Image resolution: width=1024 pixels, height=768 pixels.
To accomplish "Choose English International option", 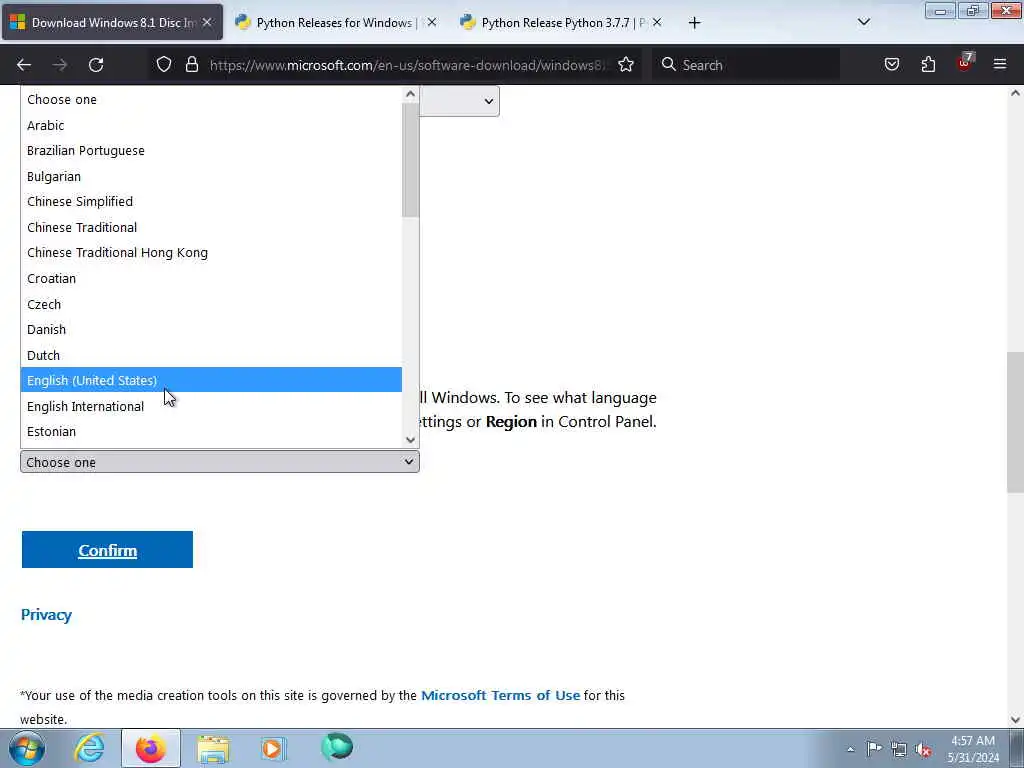I will [x=211, y=406].
